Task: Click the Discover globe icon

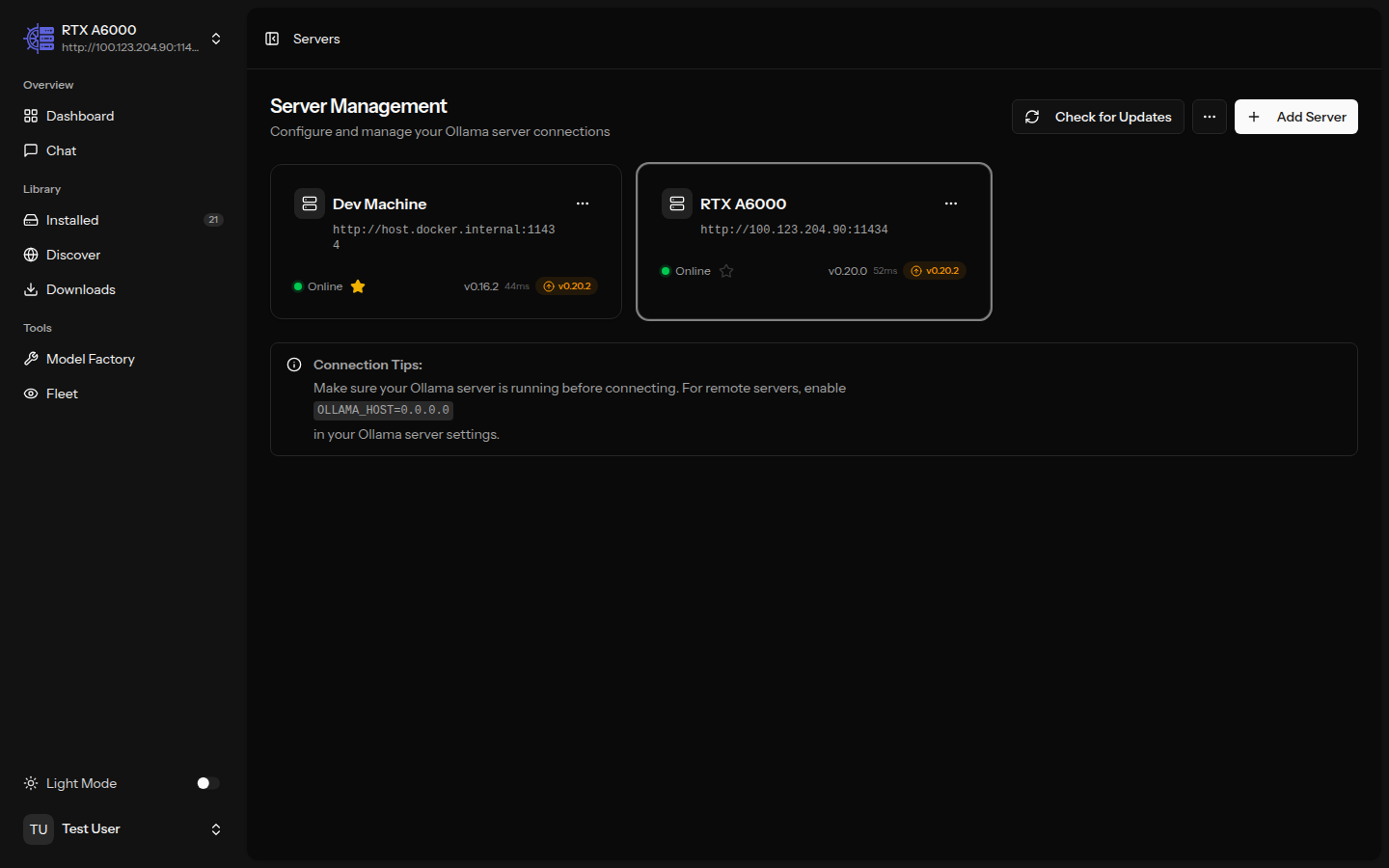Action: click(31, 255)
